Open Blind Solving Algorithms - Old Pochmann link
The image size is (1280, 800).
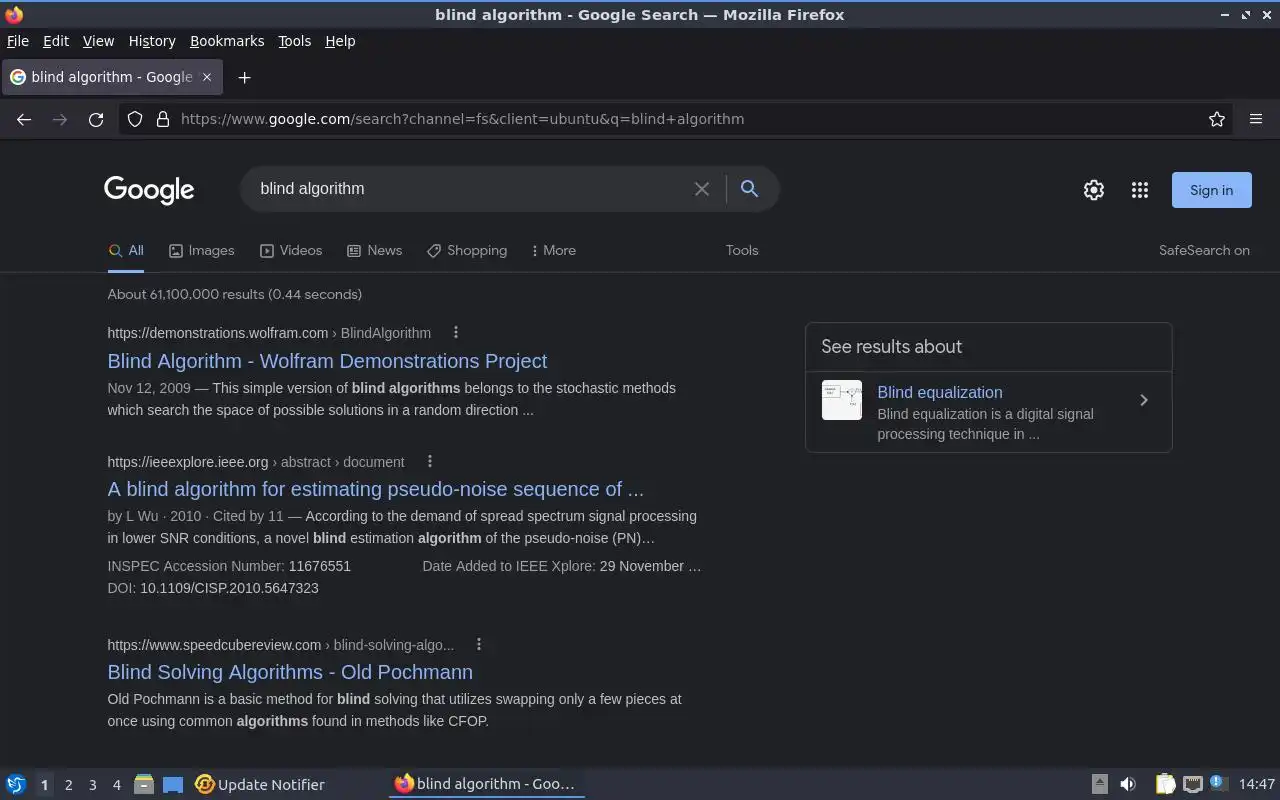[x=290, y=672]
